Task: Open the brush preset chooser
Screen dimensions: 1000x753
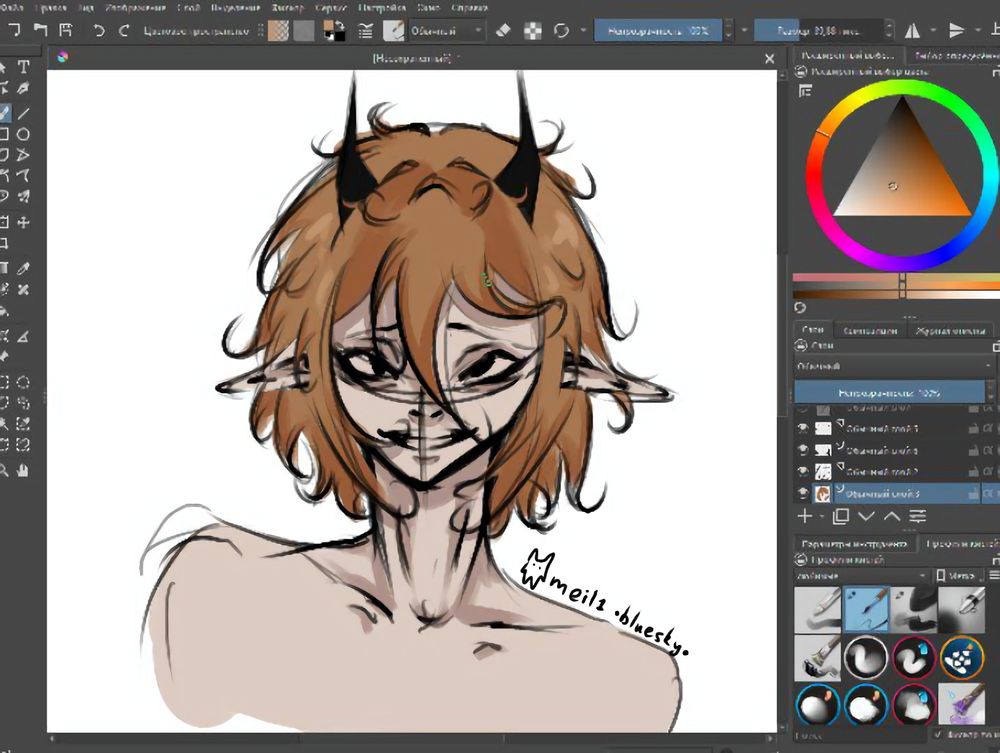Action: pos(393,30)
